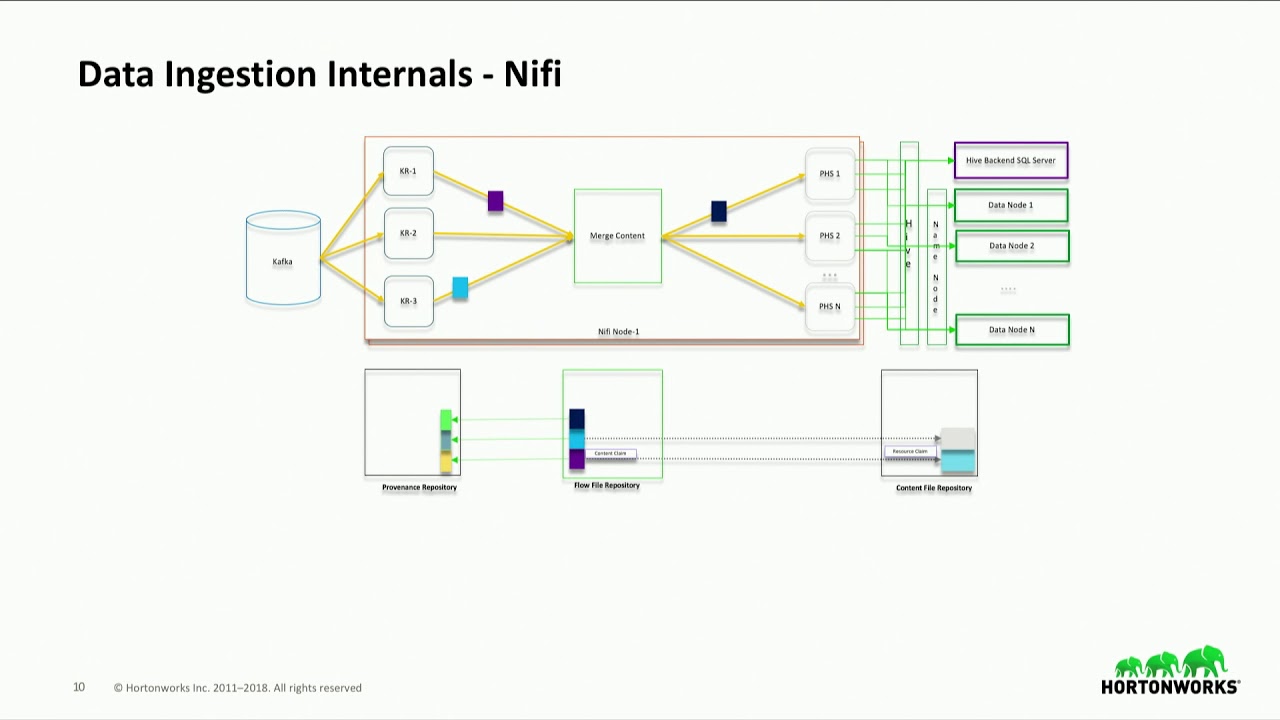Click the slide title 'Data Ingestion Internals - Nifi'
The height and width of the screenshot is (720, 1280).
coord(320,74)
